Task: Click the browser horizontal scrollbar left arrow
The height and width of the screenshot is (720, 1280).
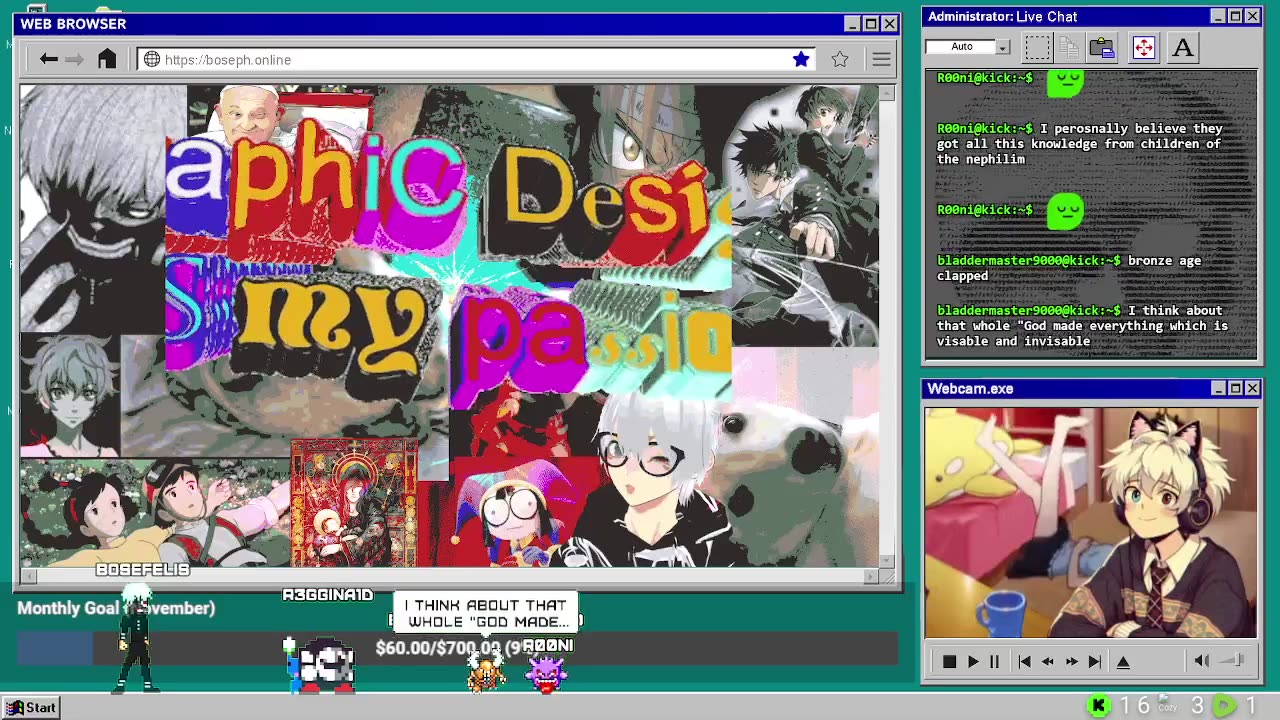Action: (x=27, y=576)
